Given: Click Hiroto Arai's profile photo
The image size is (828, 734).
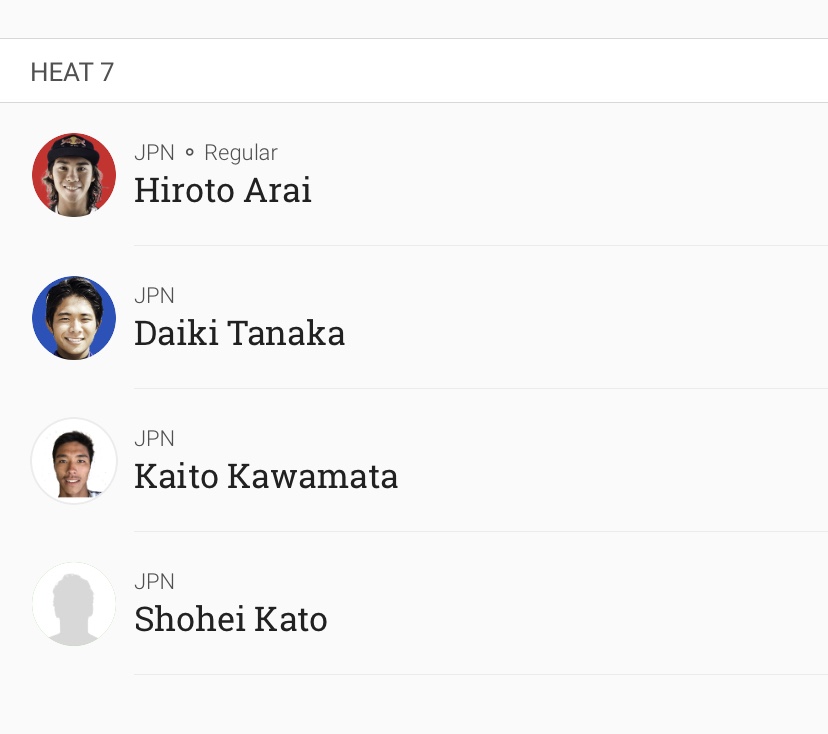Looking at the screenshot, I should [x=74, y=175].
